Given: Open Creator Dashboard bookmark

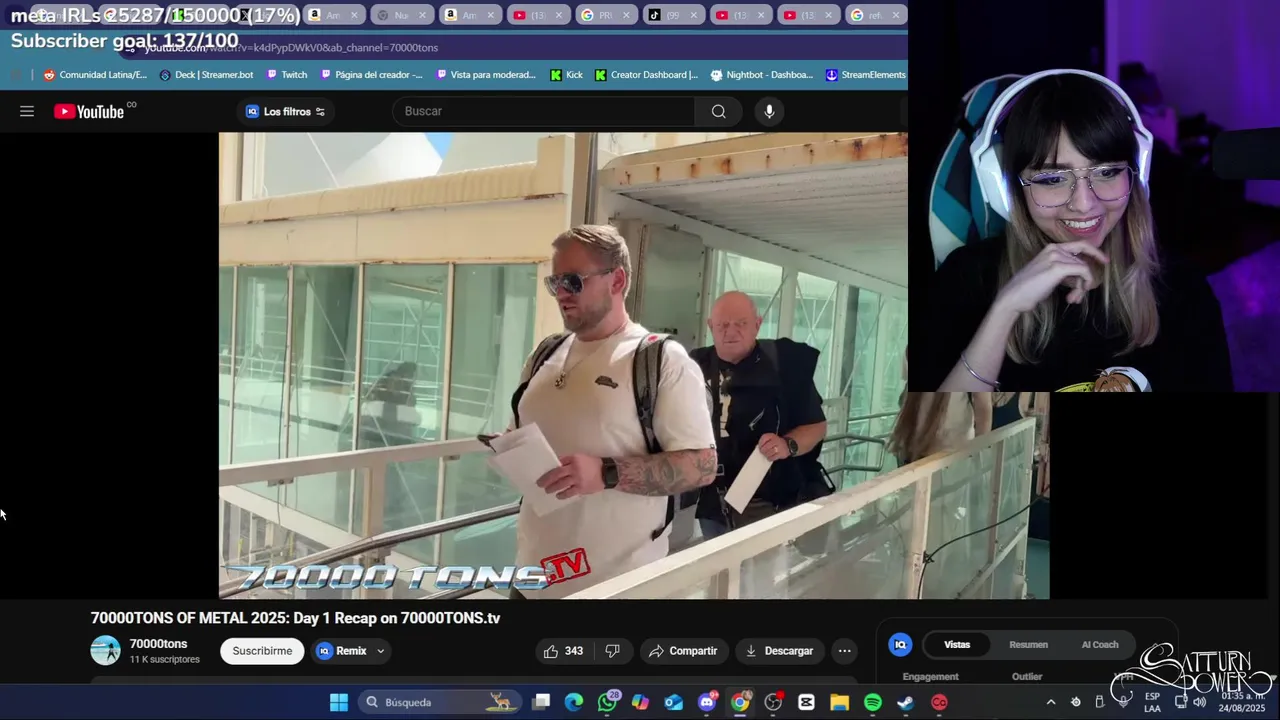Looking at the screenshot, I should pyautogui.click(x=646, y=74).
